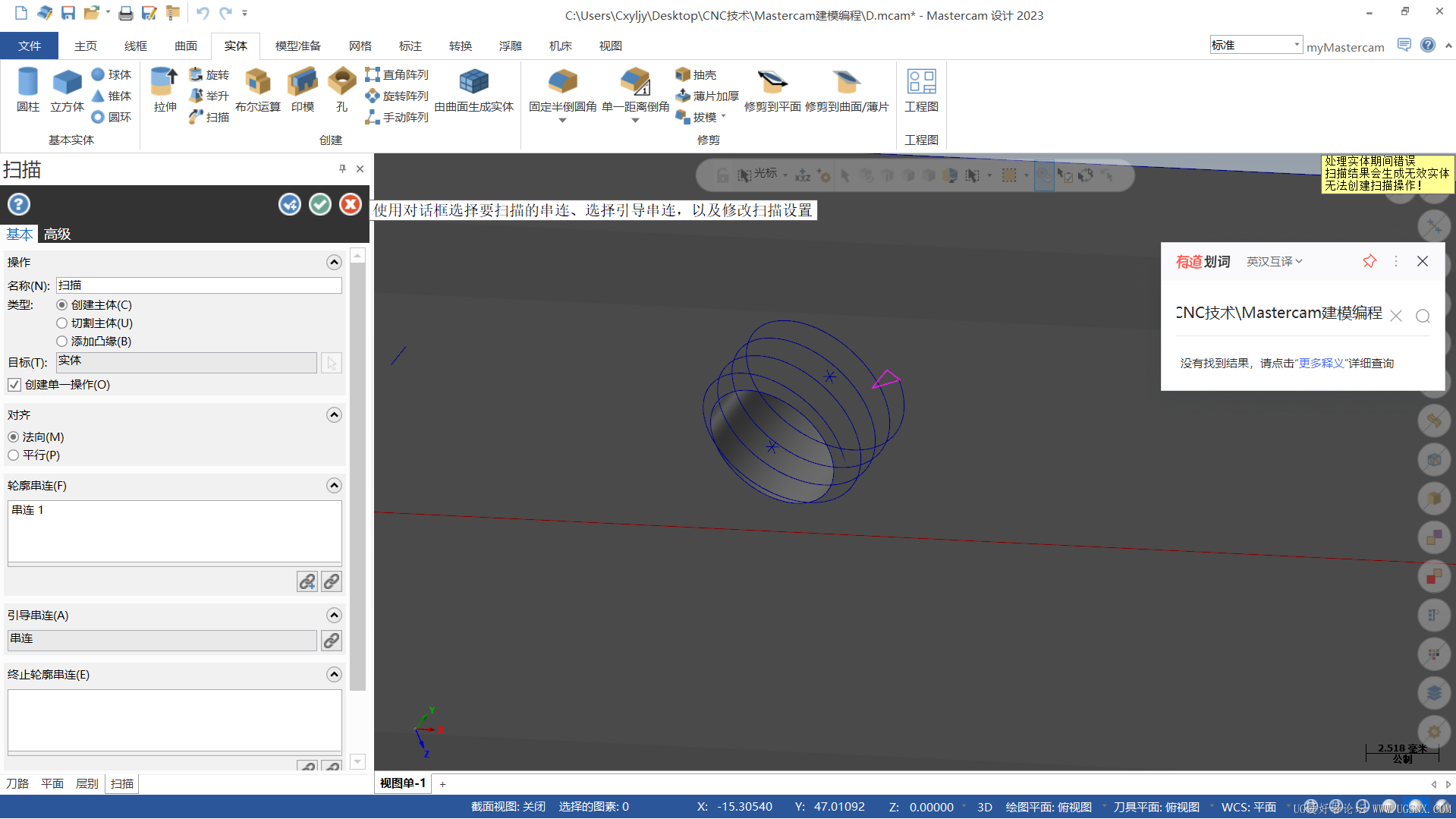Add chain button under Profile Chains list
The image size is (1456, 819).
pyautogui.click(x=307, y=581)
